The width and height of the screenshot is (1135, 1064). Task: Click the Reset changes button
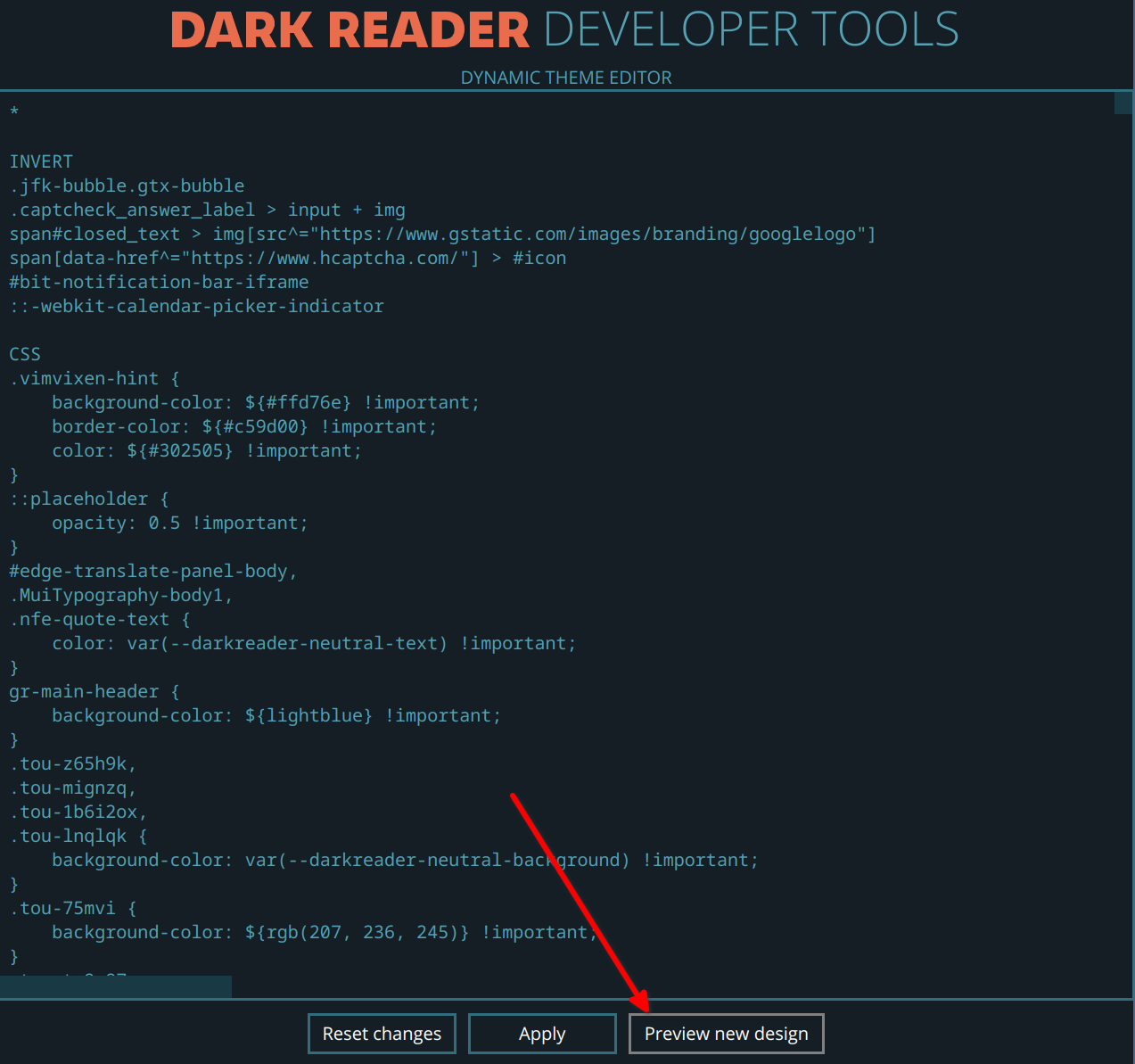[381, 1033]
